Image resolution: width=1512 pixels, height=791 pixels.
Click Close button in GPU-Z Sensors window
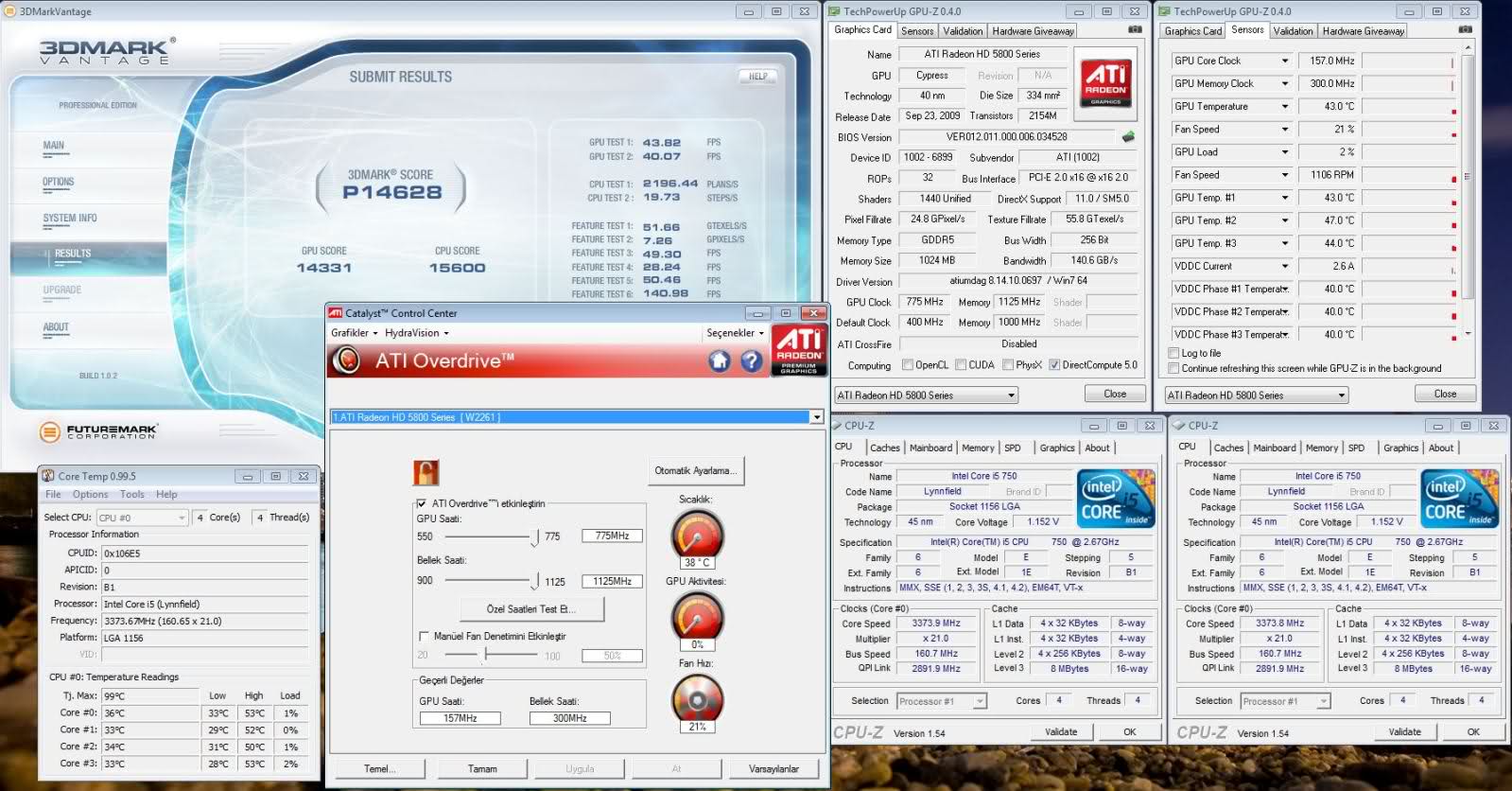(1445, 394)
